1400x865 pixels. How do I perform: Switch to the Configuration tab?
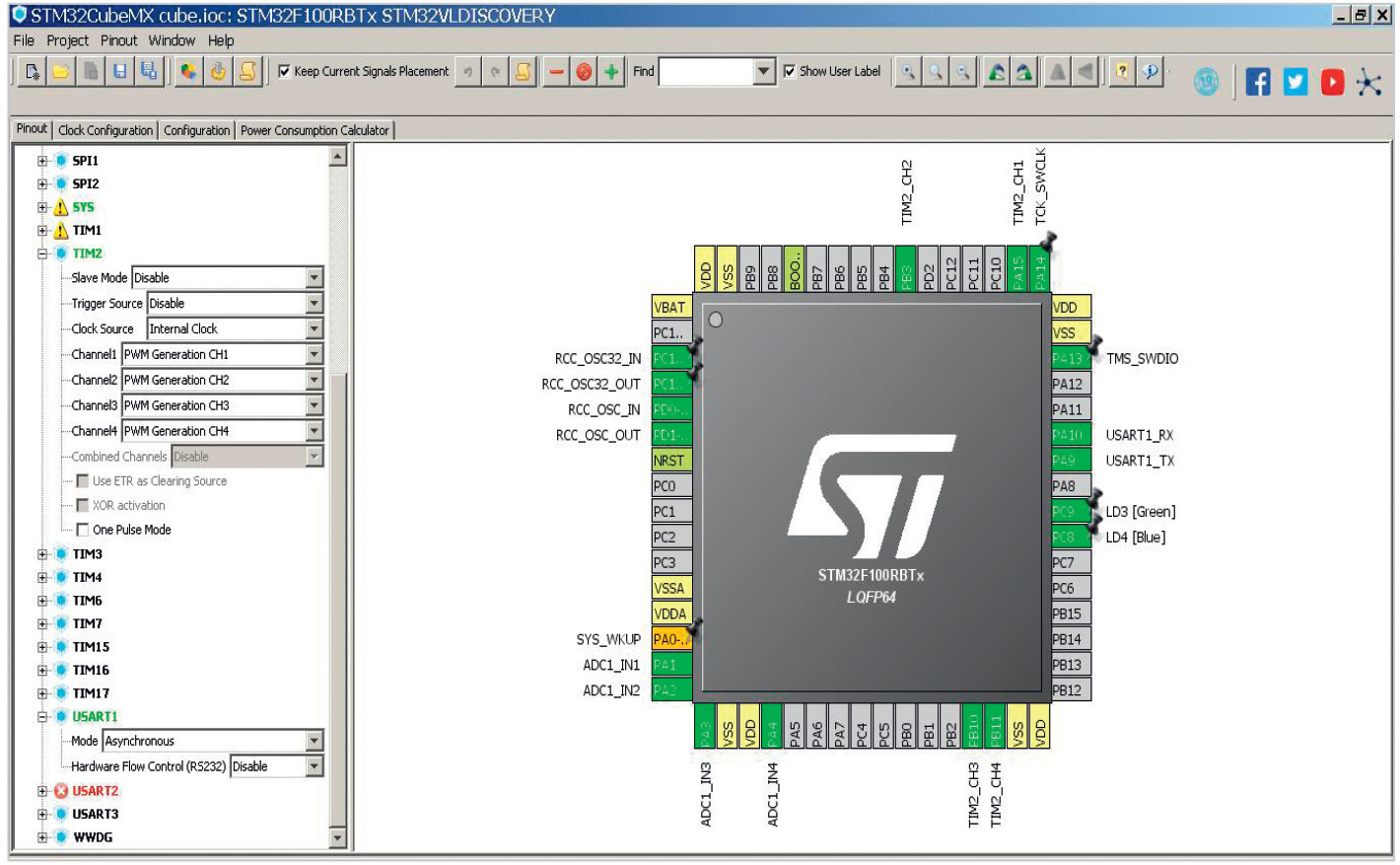pyautogui.click(x=196, y=130)
